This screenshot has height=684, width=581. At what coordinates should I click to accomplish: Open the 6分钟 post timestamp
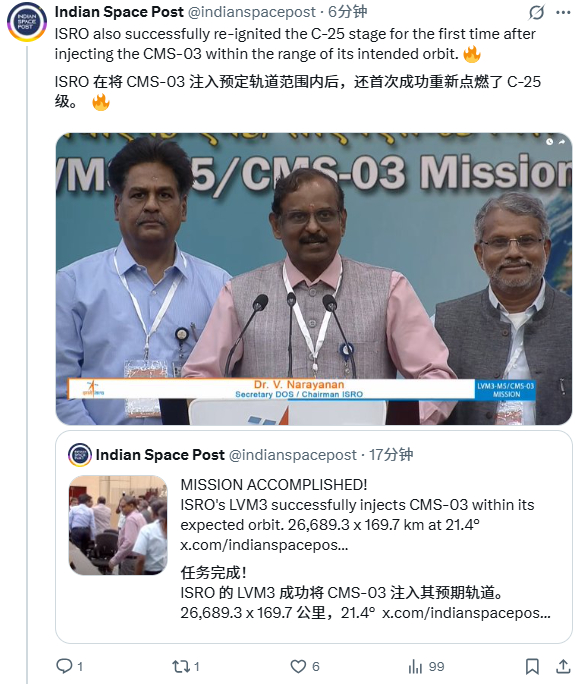coord(347,12)
